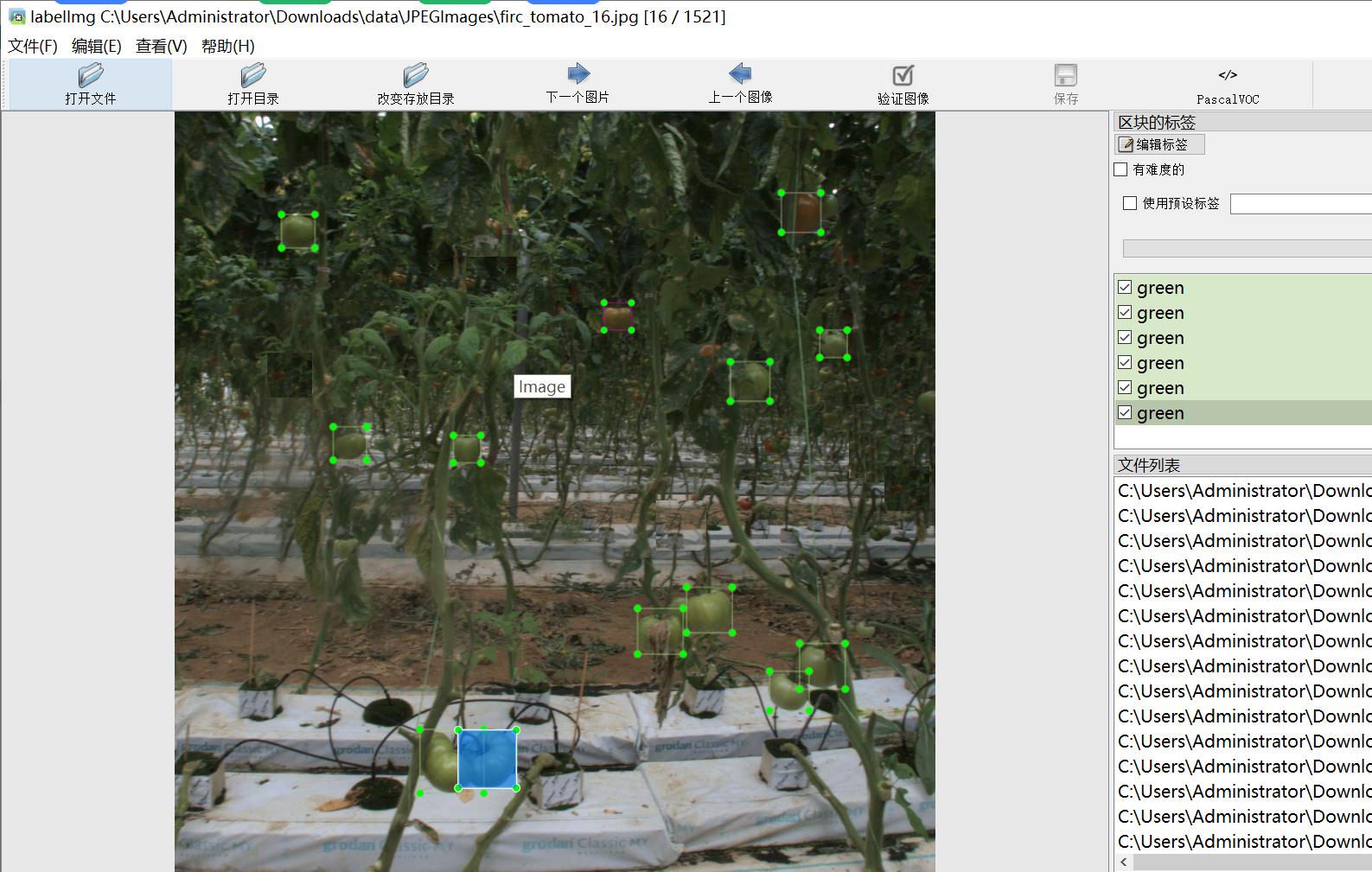Click bounding box on top-left green tomato
This screenshot has width=1372, height=872.
point(298,232)
